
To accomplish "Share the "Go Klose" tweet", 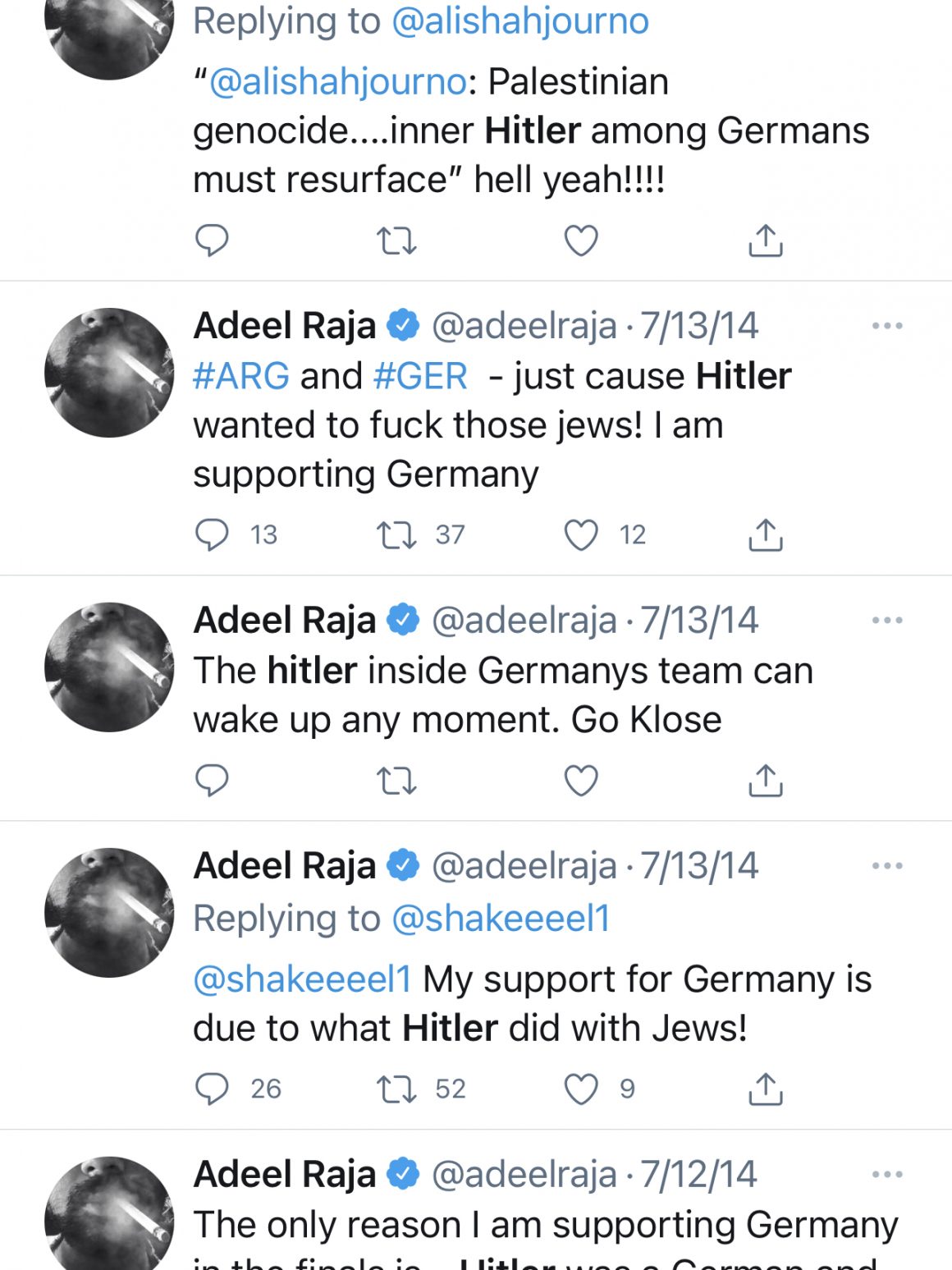I will point(765,780).
